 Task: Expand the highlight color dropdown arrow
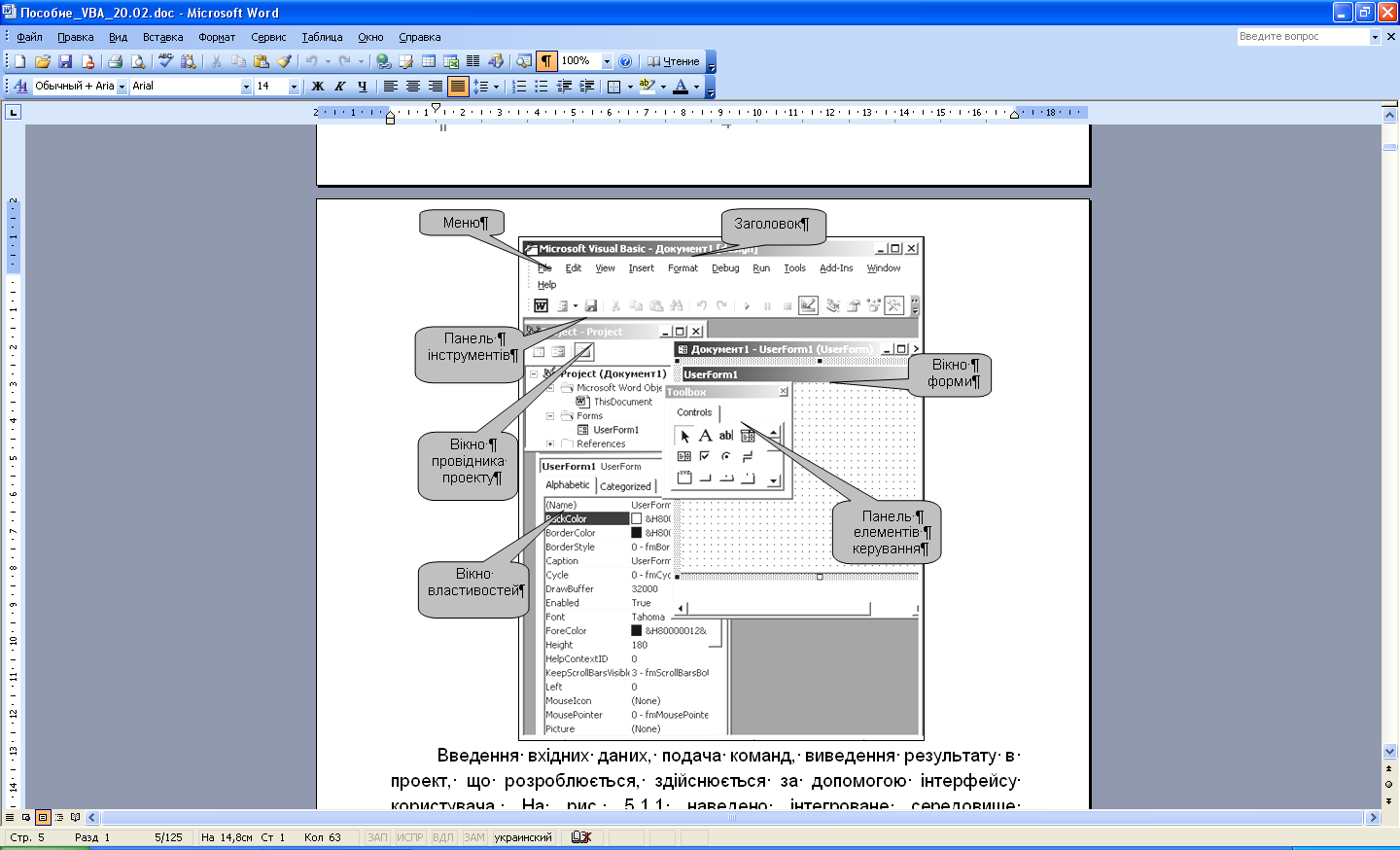coord(663,86)
